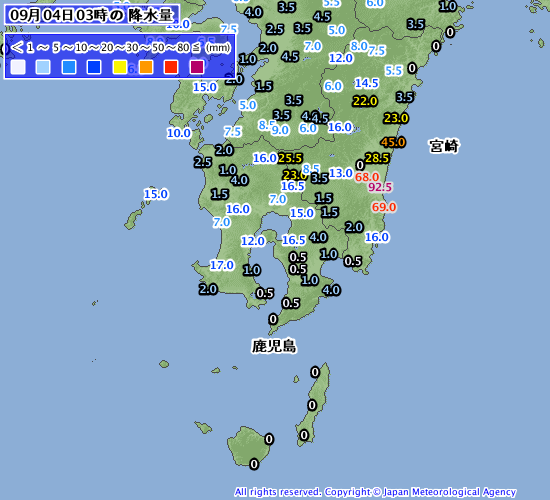Click the orange legend color swatch
The height and width of the screenshot is (500, 550).
coord(146,67)
